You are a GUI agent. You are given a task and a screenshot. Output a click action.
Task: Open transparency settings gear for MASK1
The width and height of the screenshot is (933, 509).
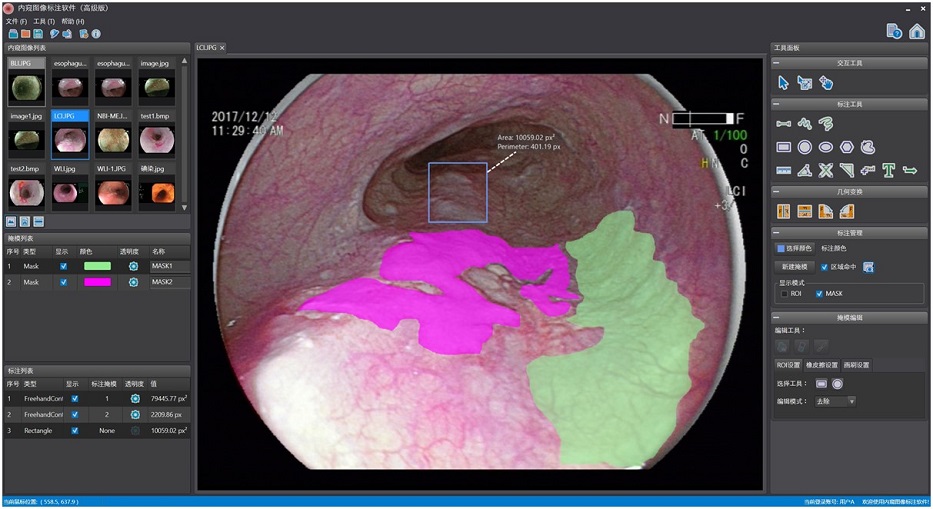133,266
